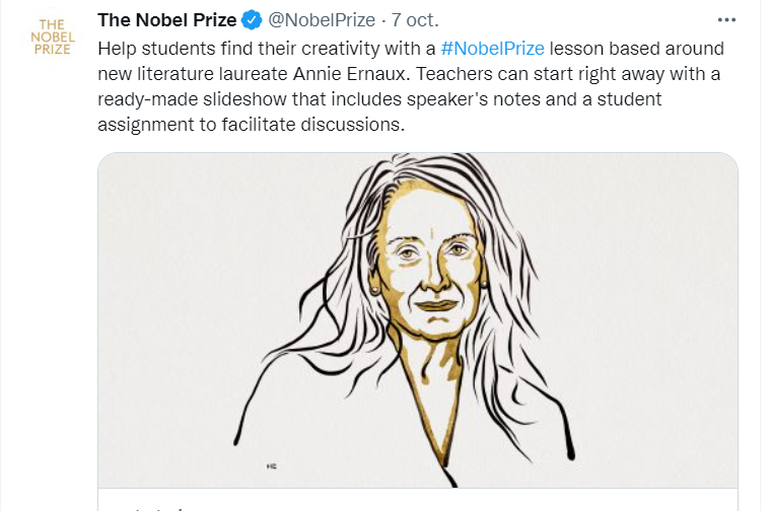
Task: Click the link card footer below portrait
Action: [x=417, y=500]
